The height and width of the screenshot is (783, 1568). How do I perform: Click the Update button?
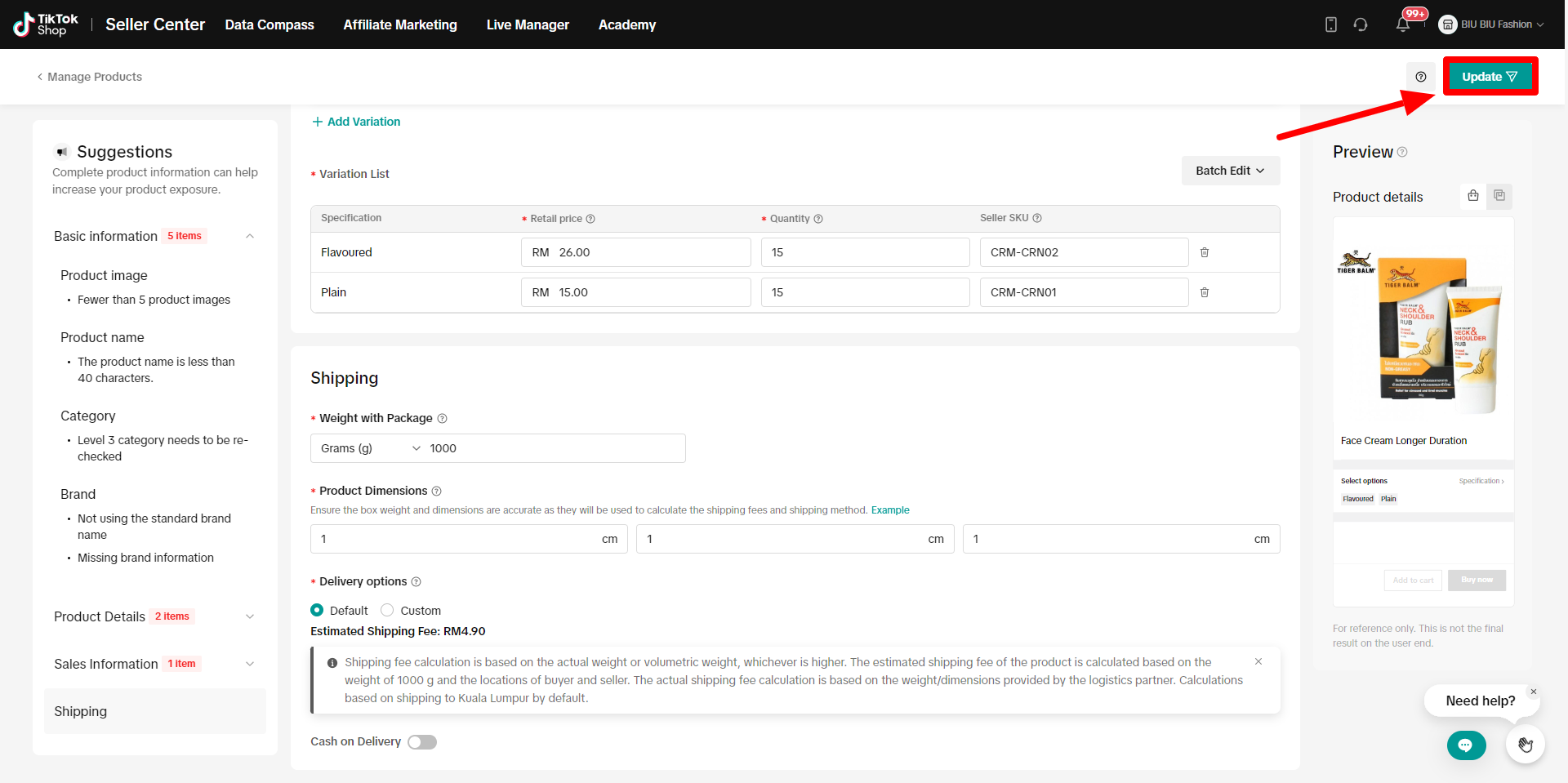click(1490, 77)
